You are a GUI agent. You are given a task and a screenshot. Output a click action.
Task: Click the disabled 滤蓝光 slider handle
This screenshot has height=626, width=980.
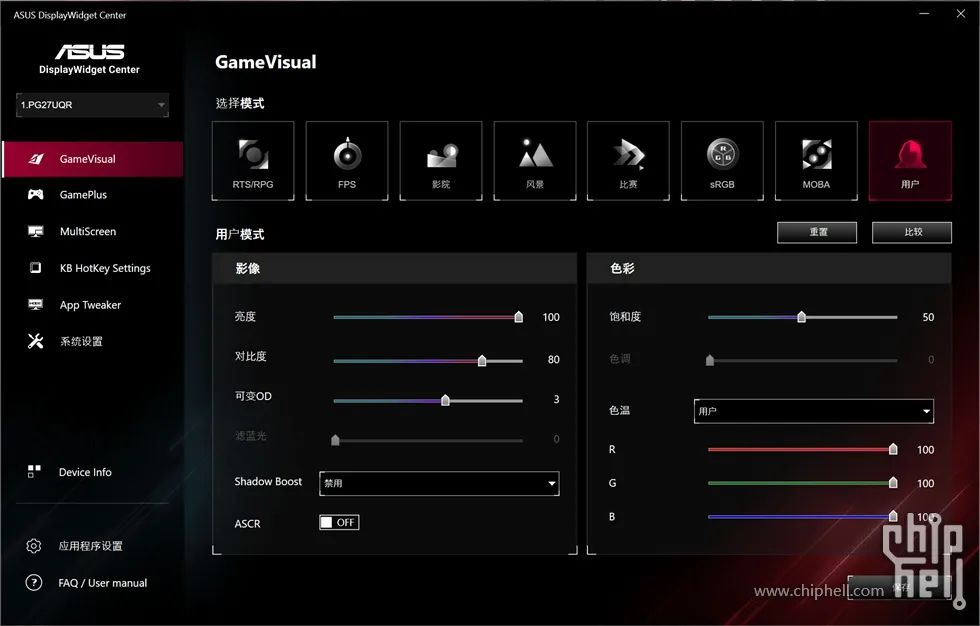pyautogui.click(x=335, y=440)
